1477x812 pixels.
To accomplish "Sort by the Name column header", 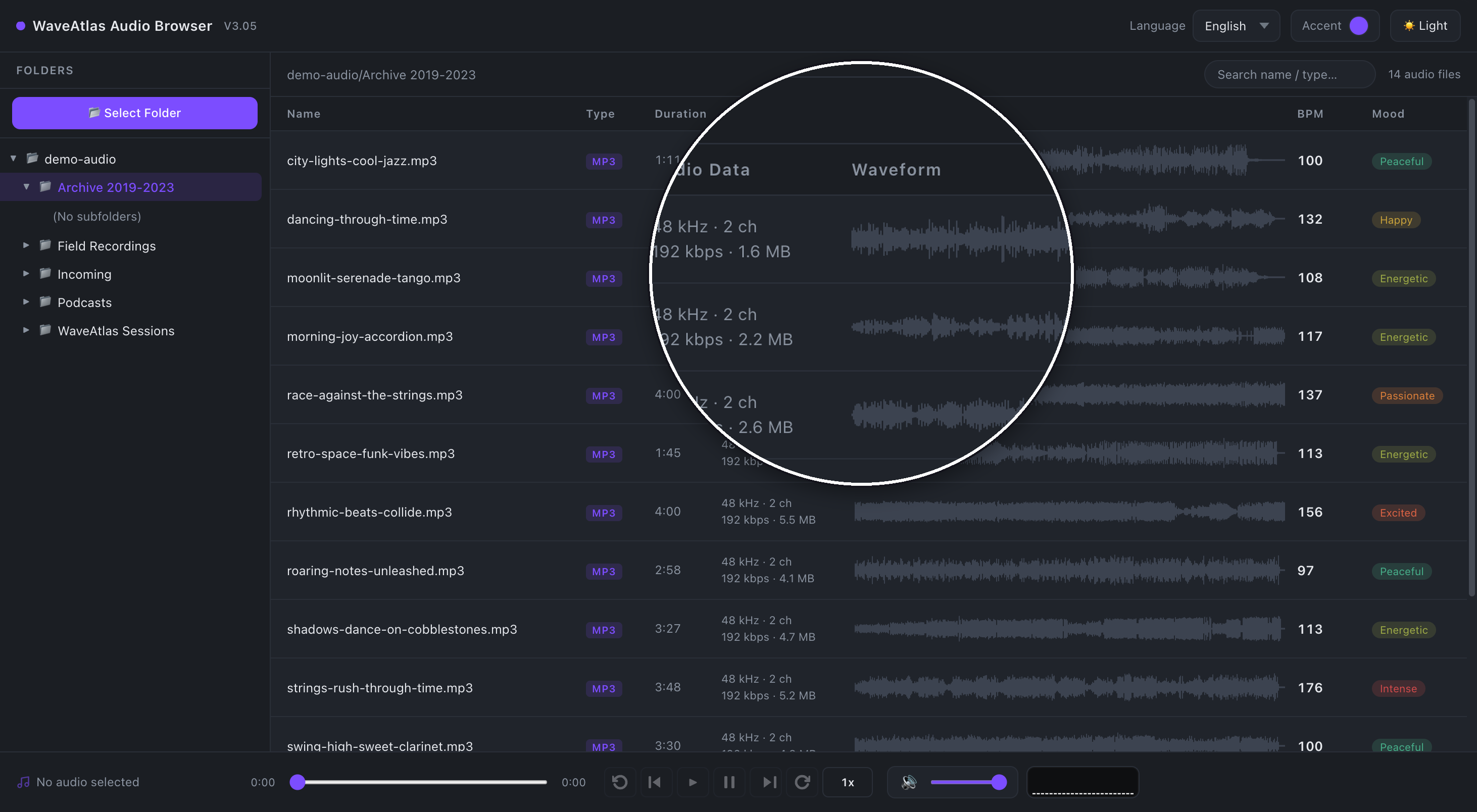I will pos(304,114).
